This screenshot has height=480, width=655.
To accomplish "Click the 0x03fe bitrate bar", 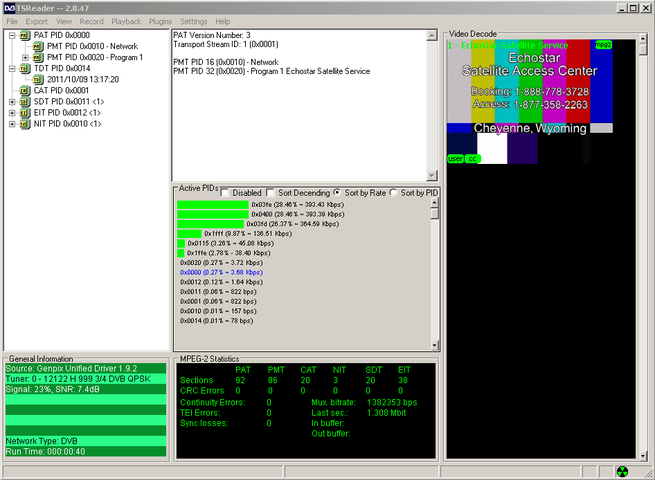I will tap(213, 205).
